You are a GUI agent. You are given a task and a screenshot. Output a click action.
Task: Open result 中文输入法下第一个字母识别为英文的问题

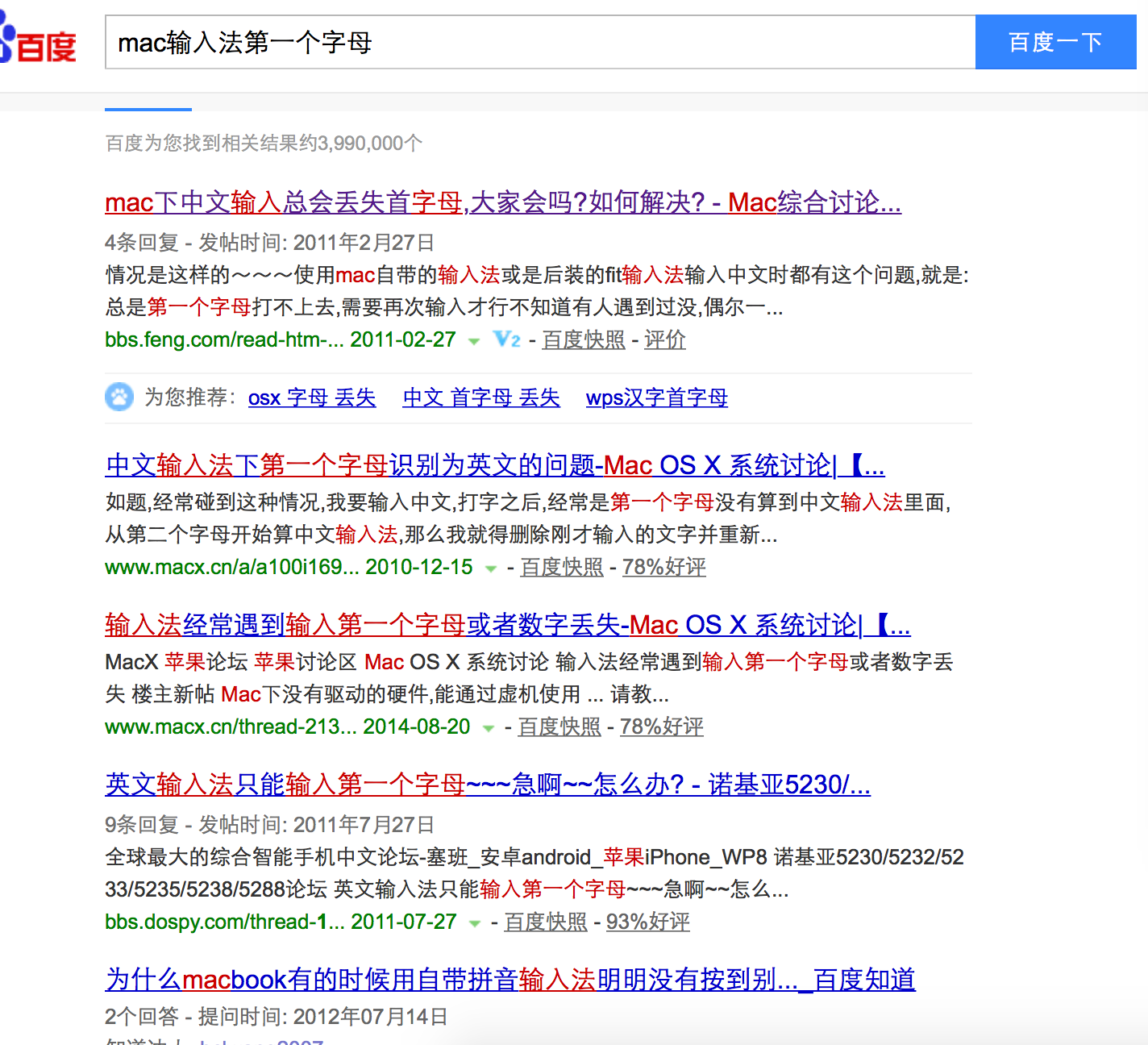point(494,465)
